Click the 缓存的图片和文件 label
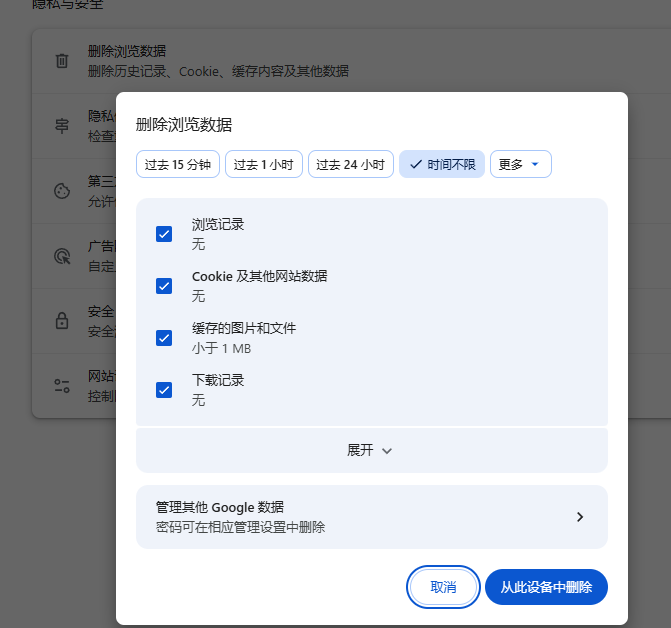This screenshot has height=628, width=671. [244, 328]
